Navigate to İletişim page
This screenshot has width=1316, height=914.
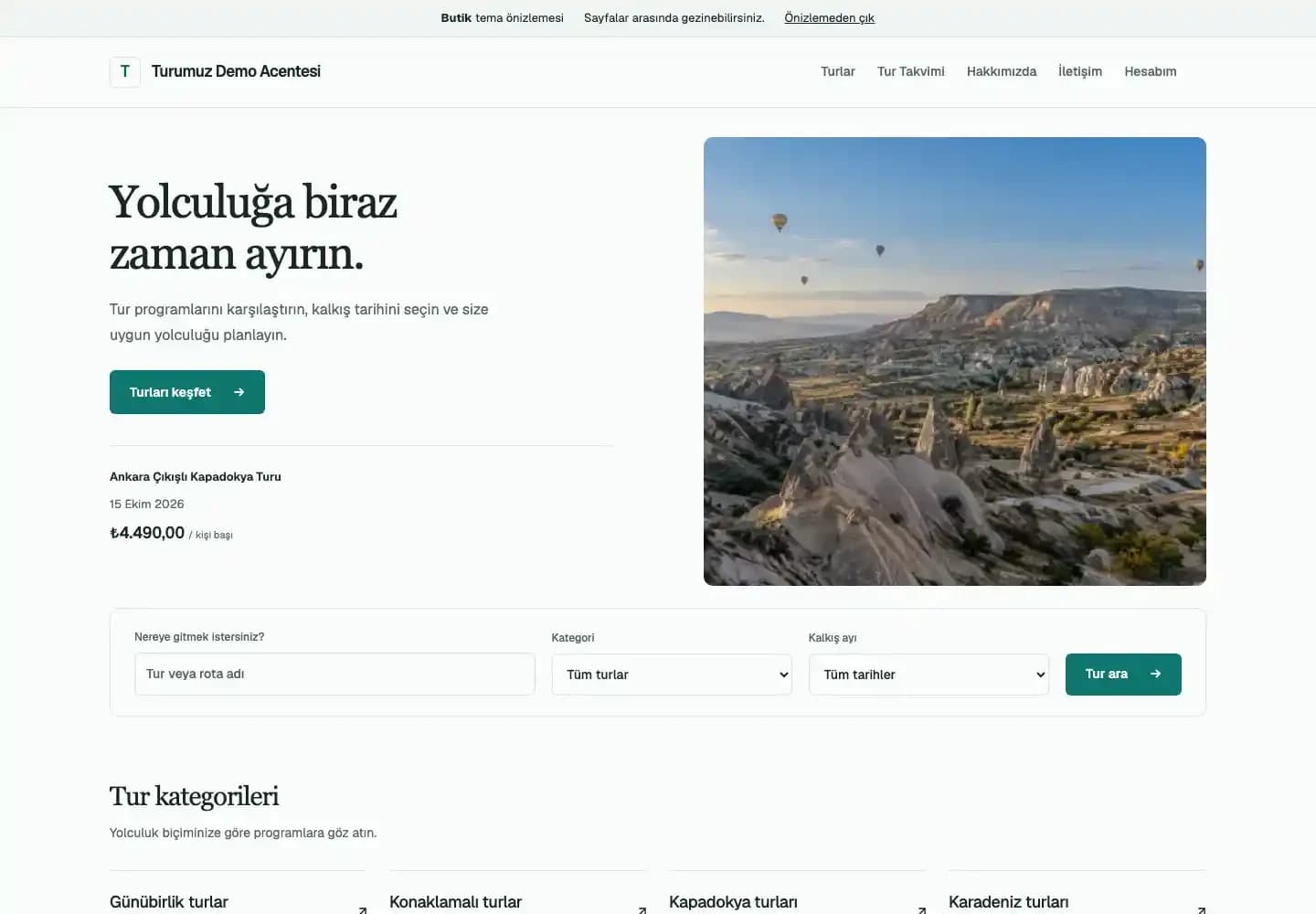1080,71
